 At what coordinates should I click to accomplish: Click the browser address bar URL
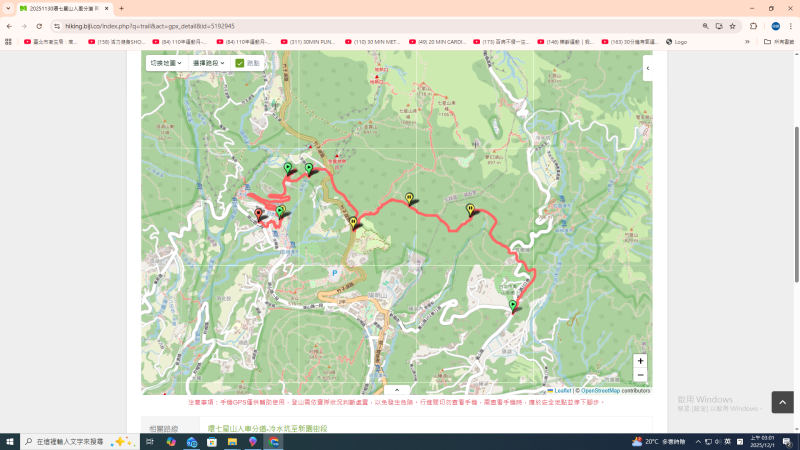click(300, 26)
